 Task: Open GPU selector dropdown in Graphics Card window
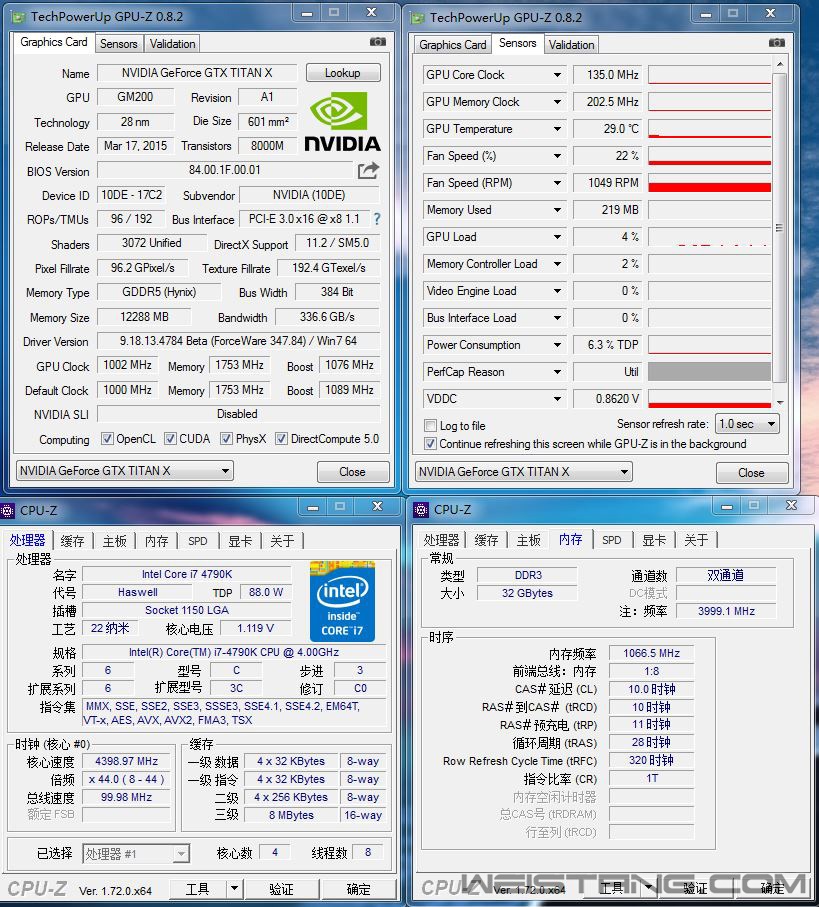click(x=225, y=471)
